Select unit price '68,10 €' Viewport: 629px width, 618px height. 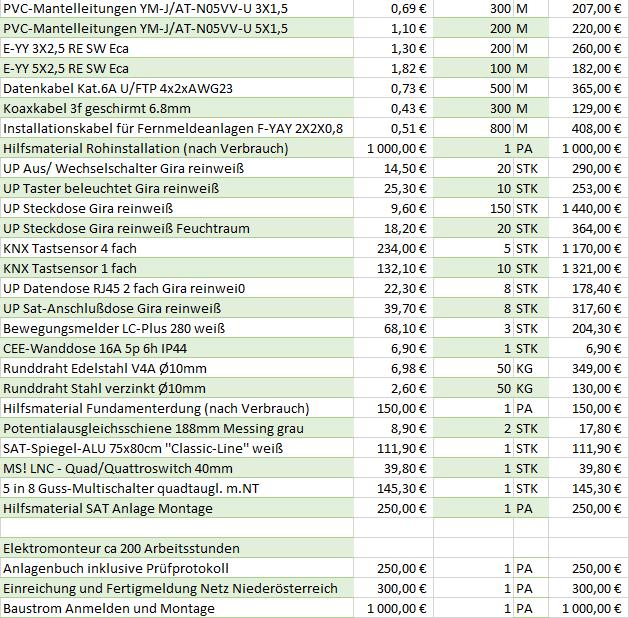(x=405, y=328)
